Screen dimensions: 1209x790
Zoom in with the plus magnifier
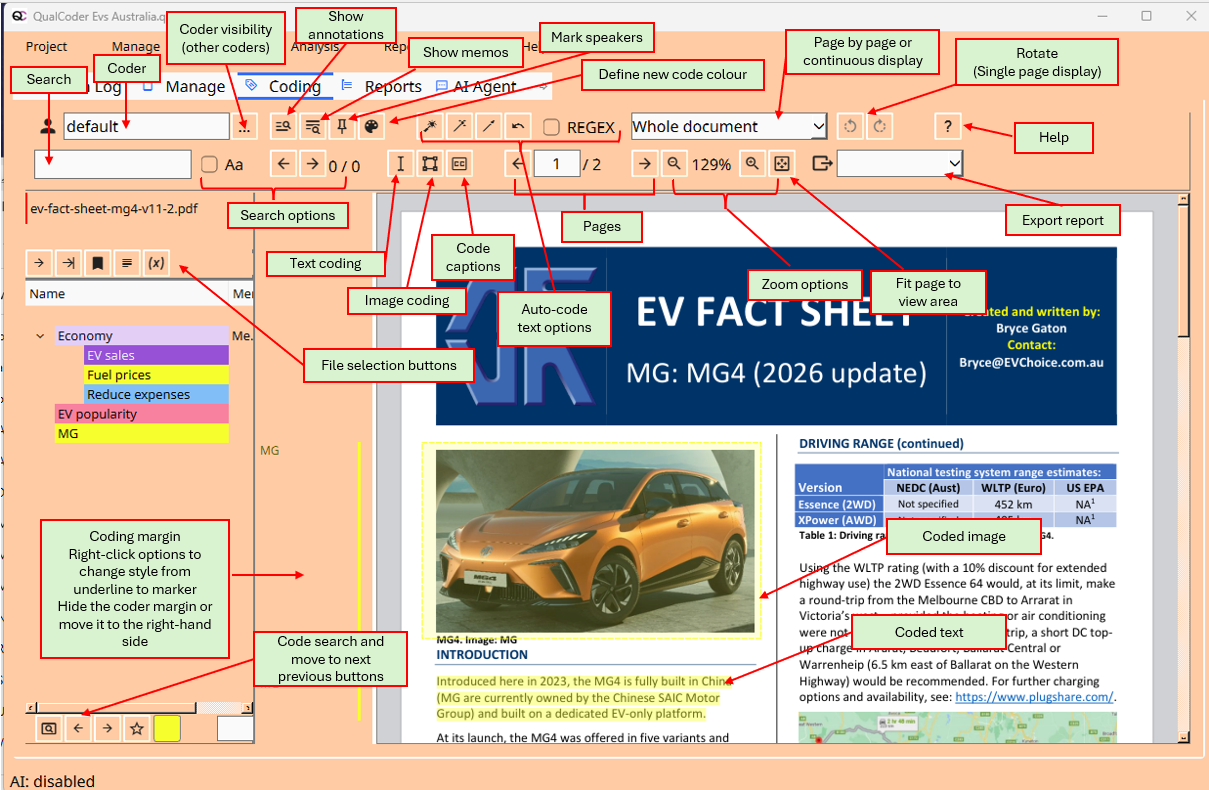[x=752, y=164]
